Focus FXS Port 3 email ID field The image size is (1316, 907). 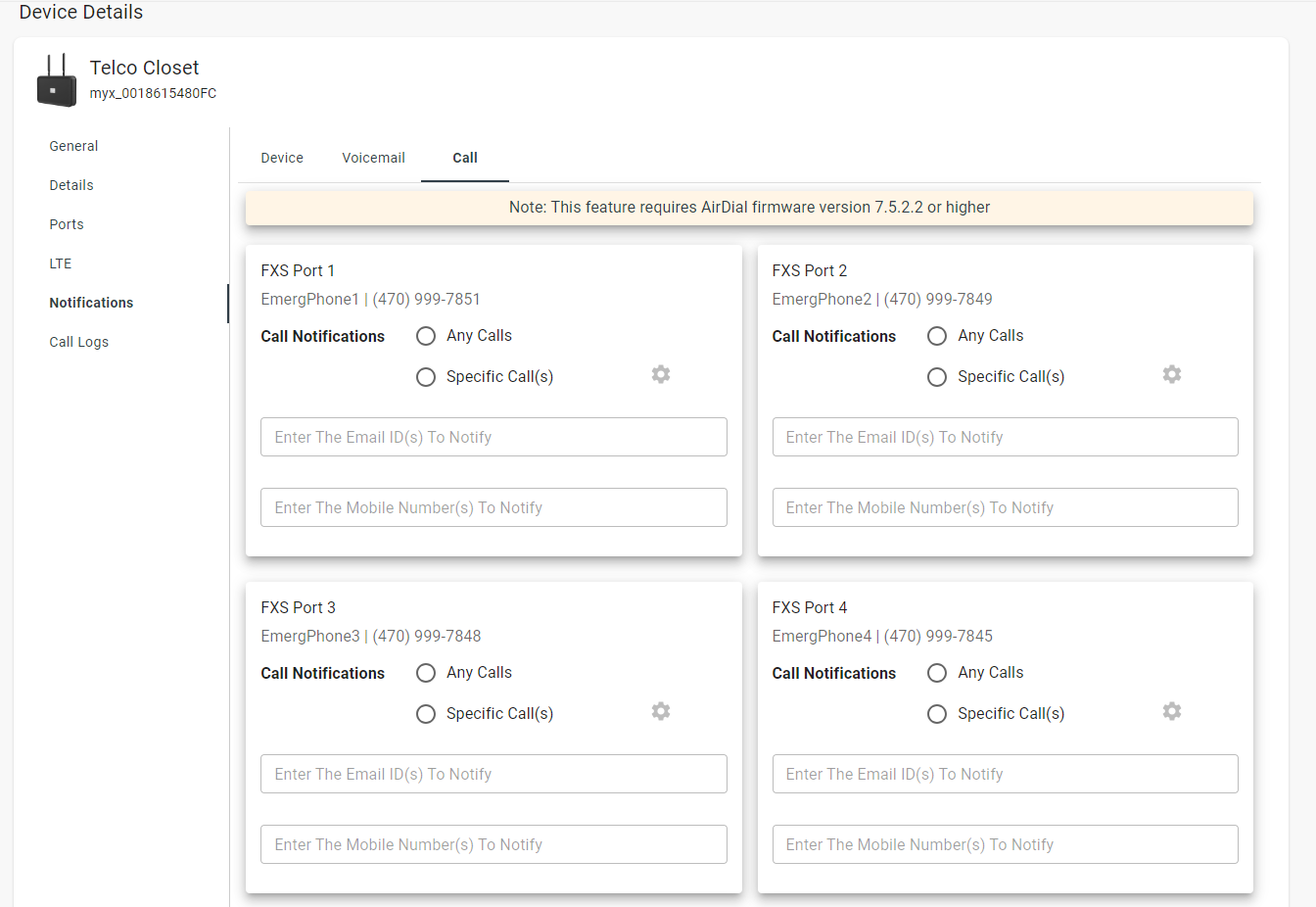[x=493, y=774]
